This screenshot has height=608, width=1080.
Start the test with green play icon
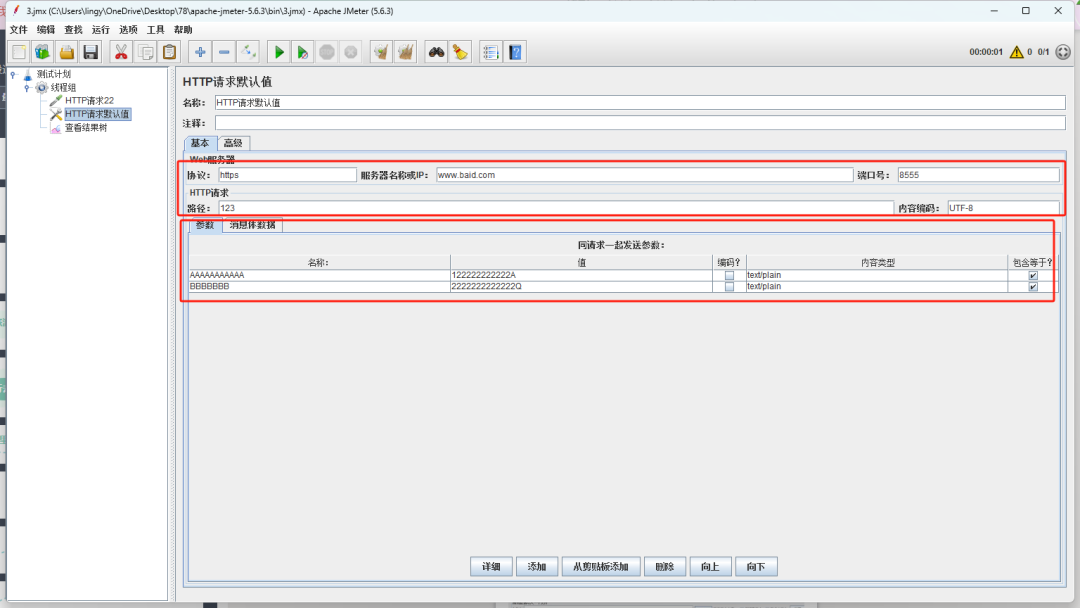[279, 52]
